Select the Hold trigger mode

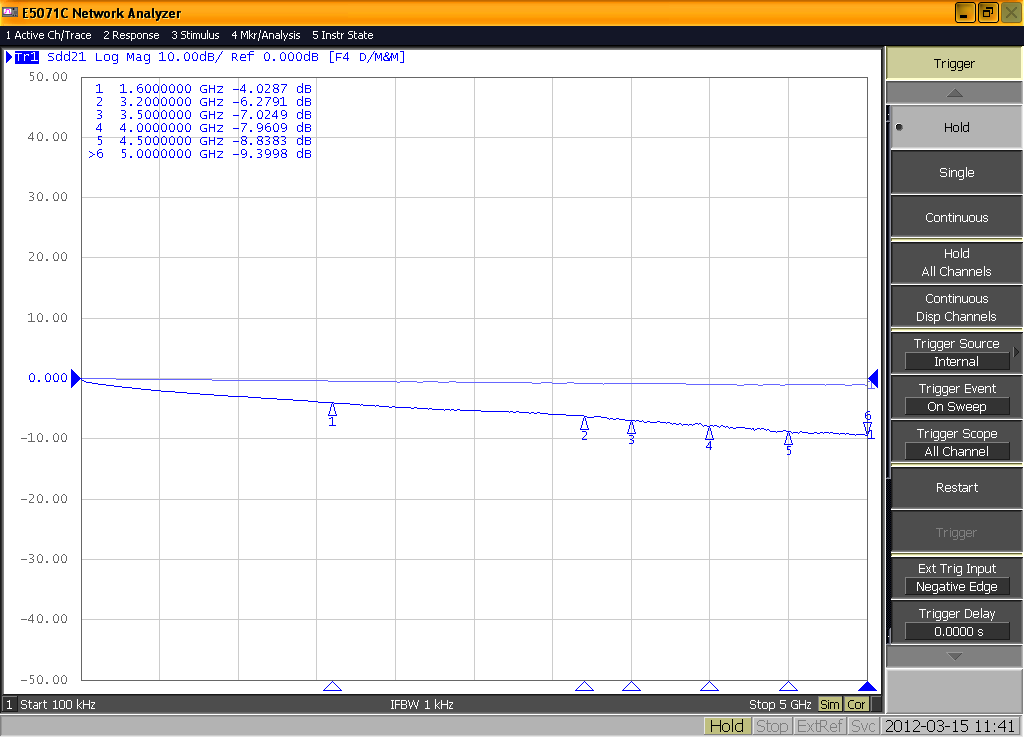tap(955, 127)
